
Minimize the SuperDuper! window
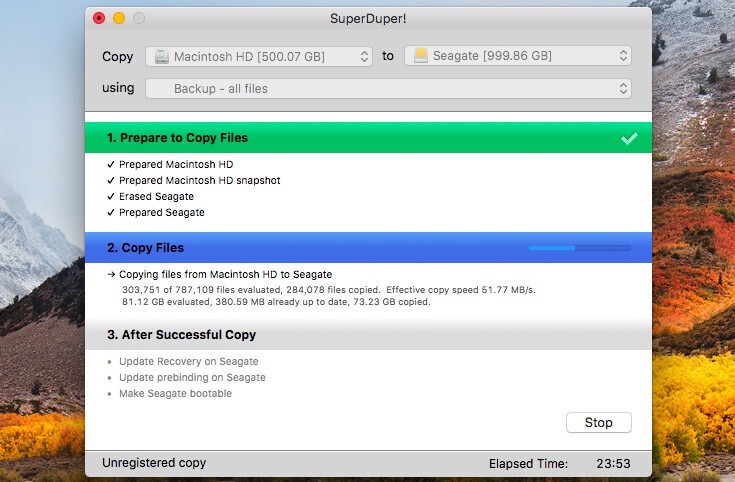pyautogui.click(x=119, y=18)
